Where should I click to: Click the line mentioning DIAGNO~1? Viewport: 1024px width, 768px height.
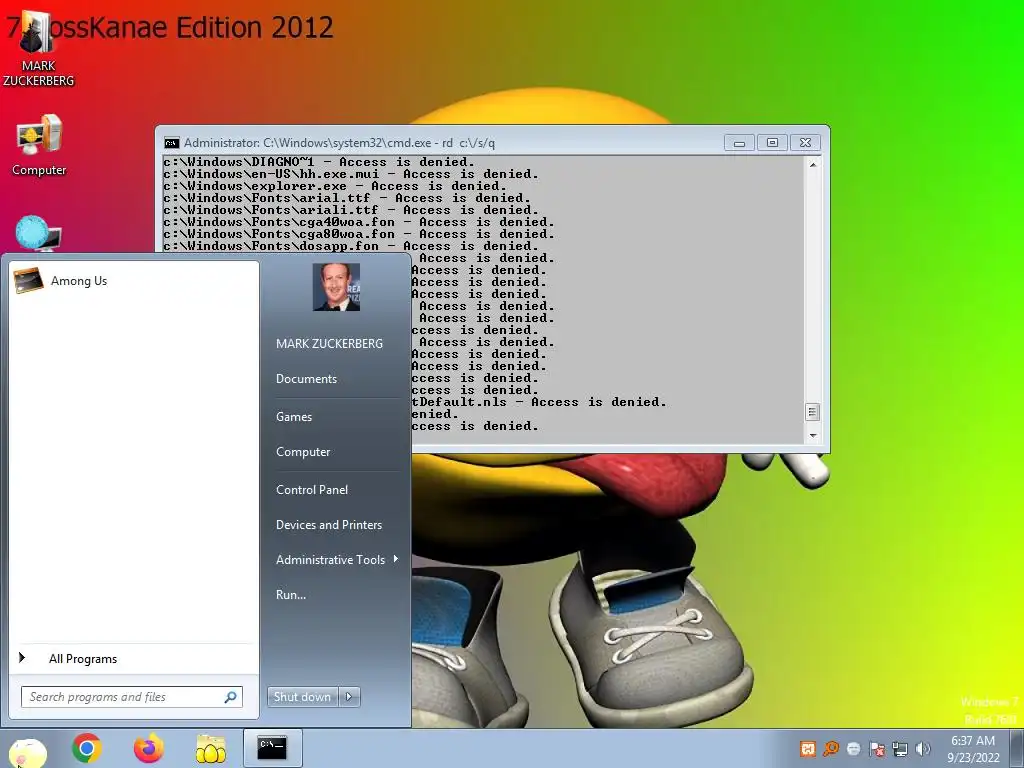(x=319, y=162)
